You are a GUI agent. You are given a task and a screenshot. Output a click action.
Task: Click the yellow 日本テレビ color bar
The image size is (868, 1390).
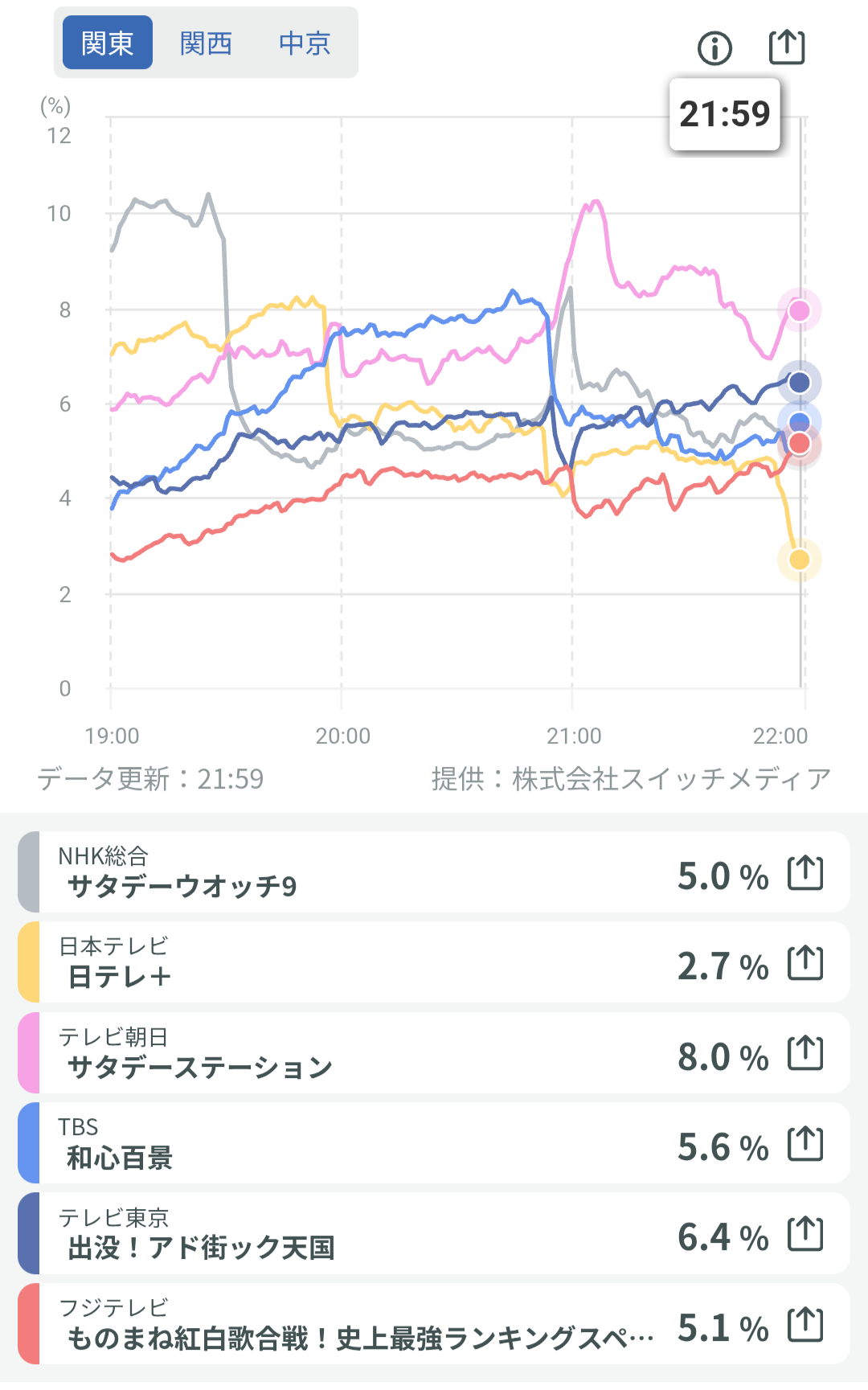pyautogui.click(x=28, y=963)
